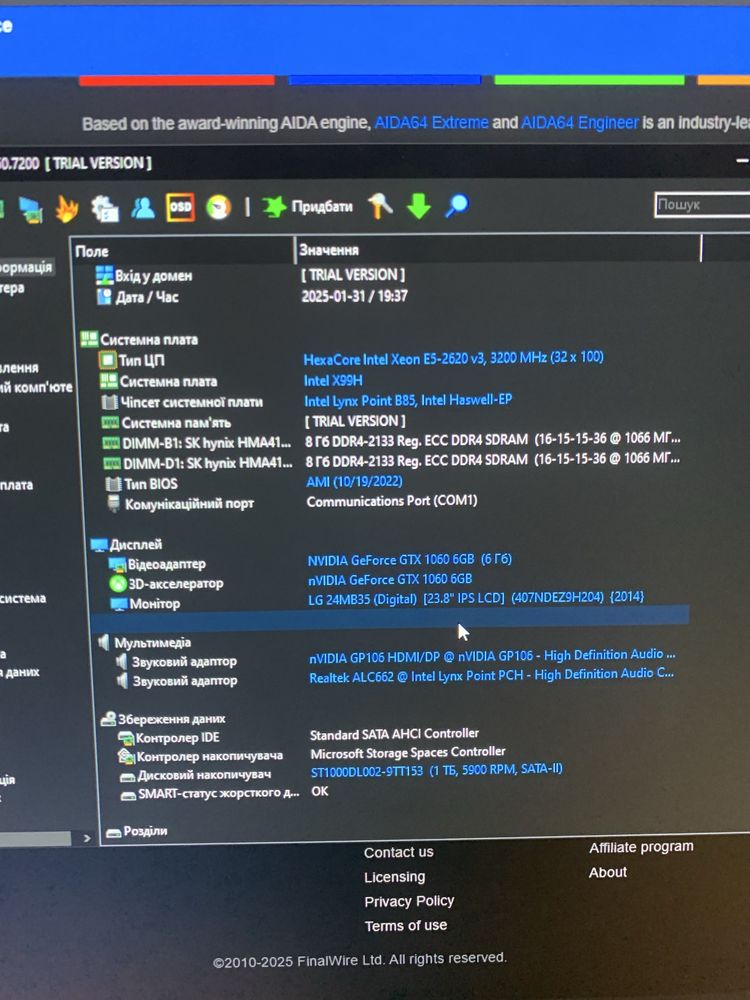The width and height of the screenshot is (750, 1000).
Task: Open the LG 24MB35 monitor link
Action: point(476,598)
